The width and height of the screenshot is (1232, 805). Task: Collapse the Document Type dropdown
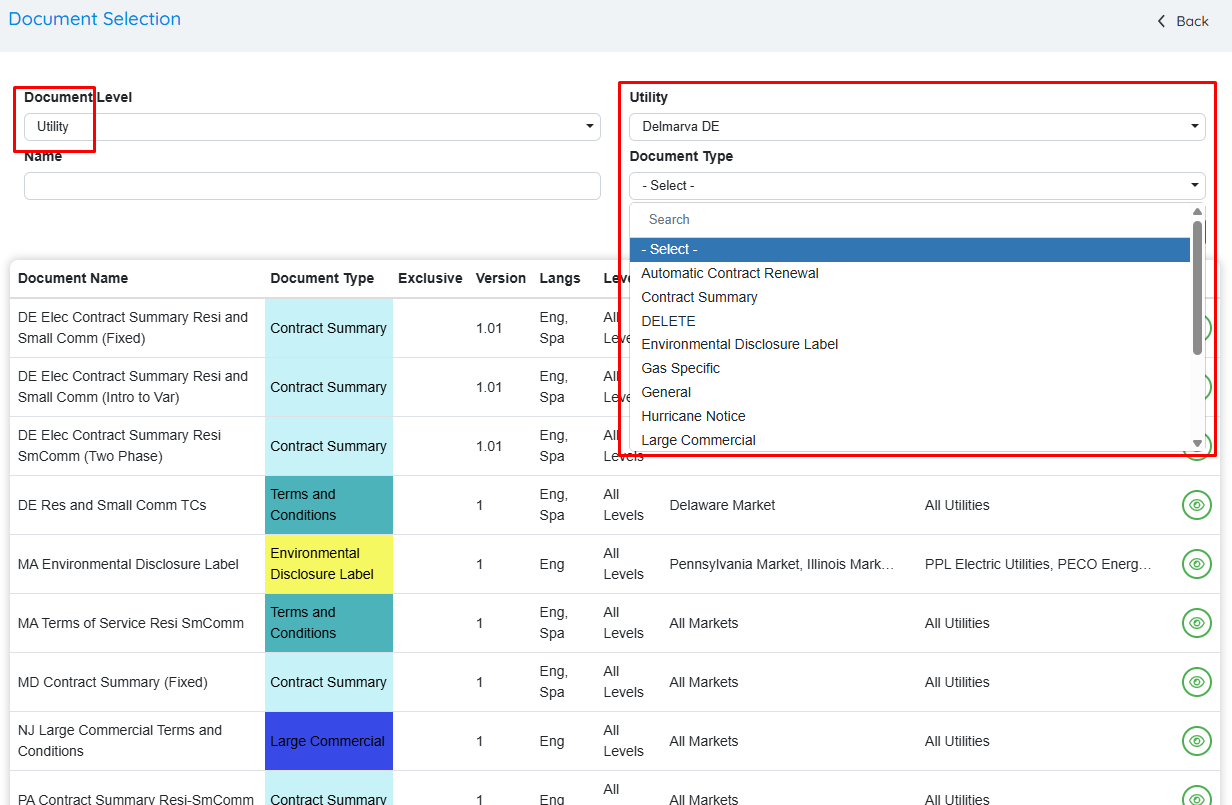pos(917,186)
